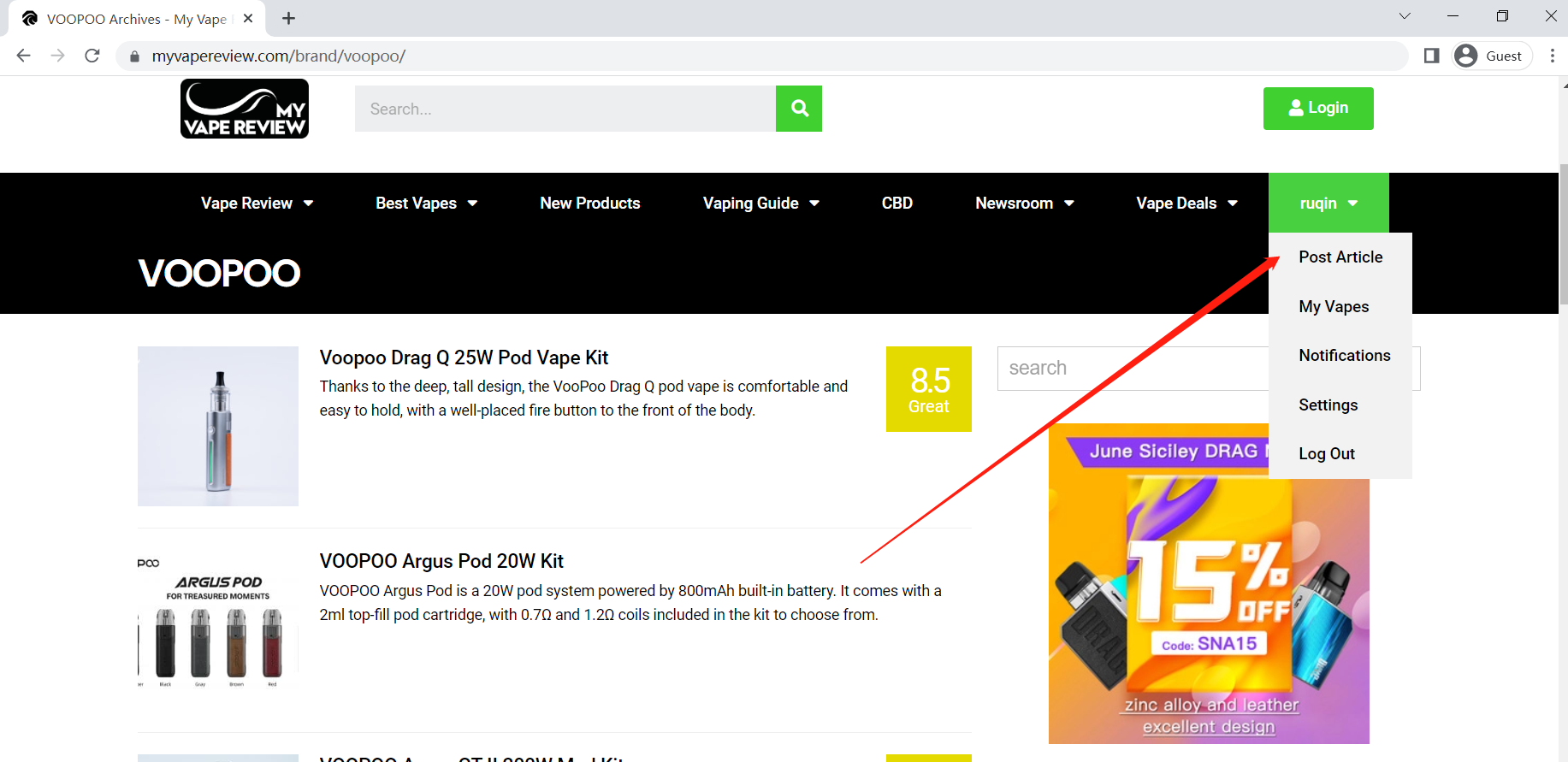Expand the Best Vapes menu
This screenshot has width=1568, height=762.
(x=426, y=203)
